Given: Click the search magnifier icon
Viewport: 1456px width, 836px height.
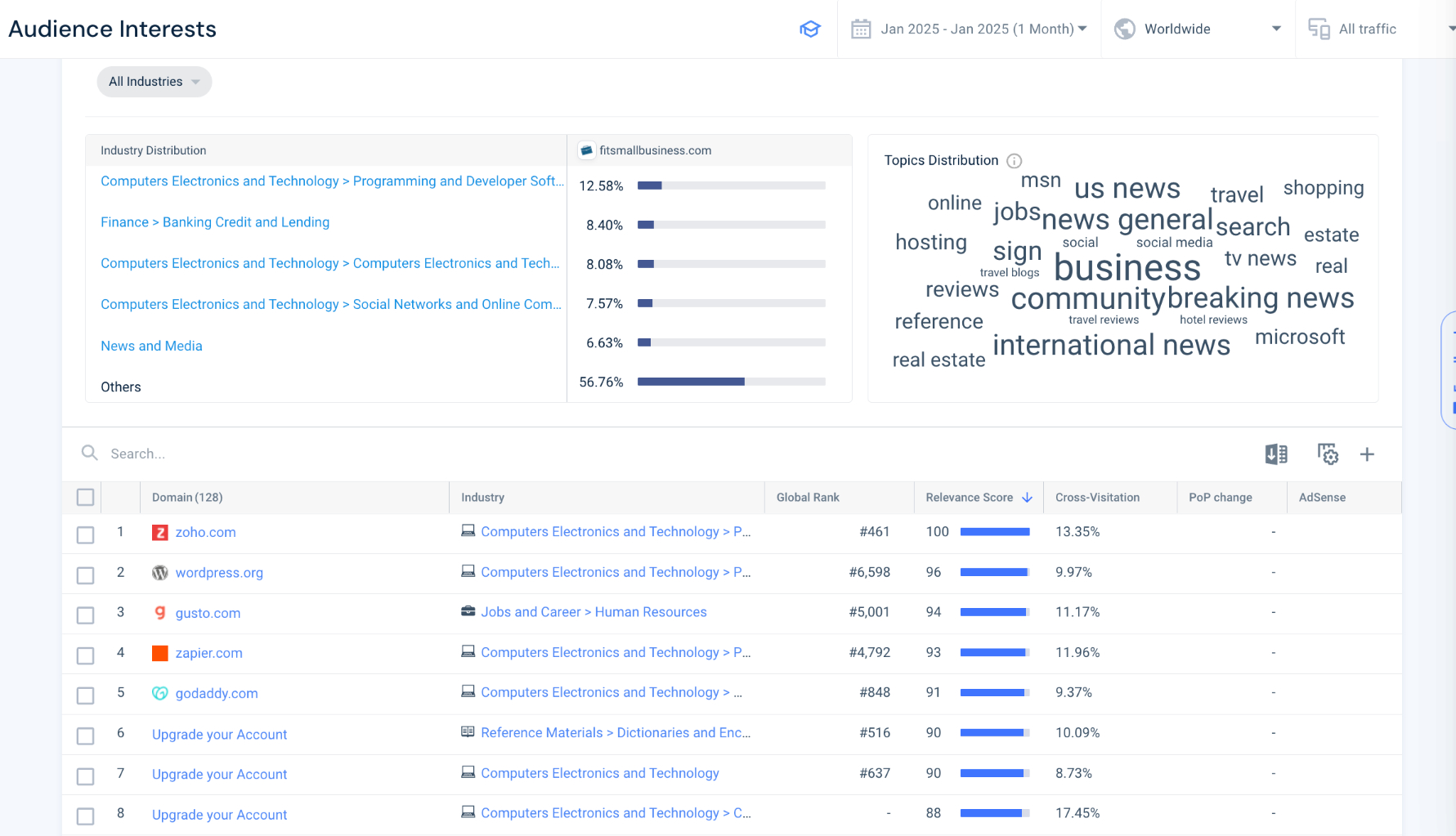Looking at the screenshot, I should [x=90, y=453].
